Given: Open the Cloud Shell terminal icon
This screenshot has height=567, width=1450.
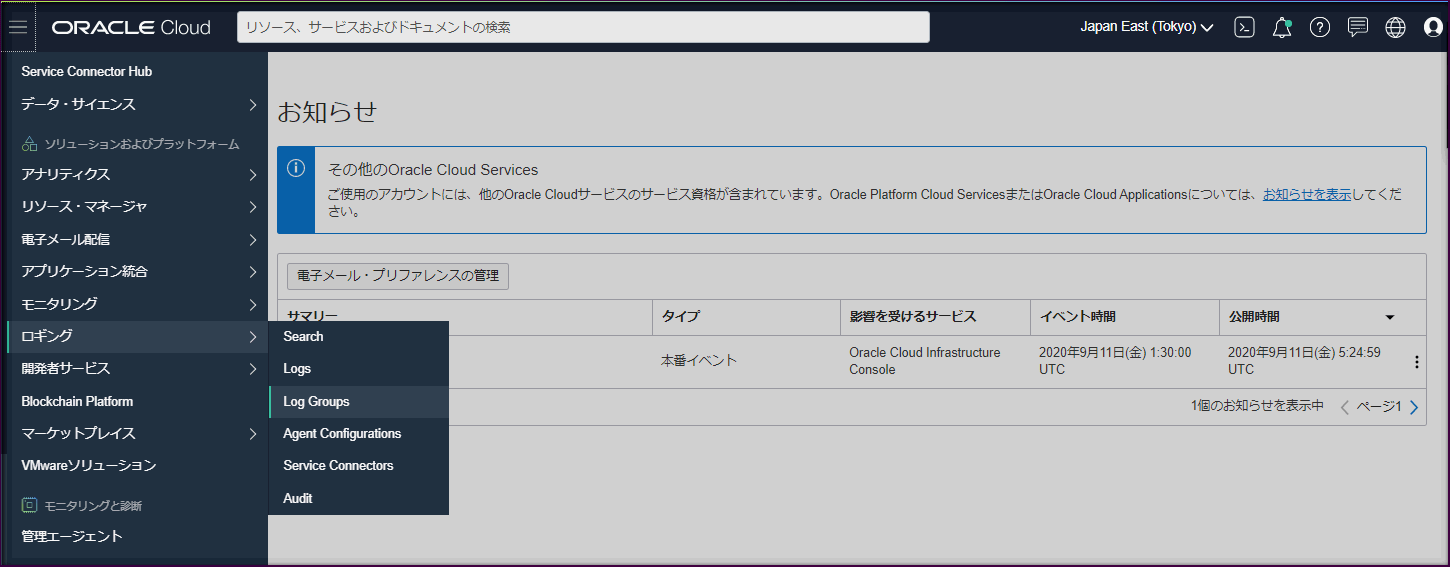Looking at the screenshot, I should coord(1244,27).
